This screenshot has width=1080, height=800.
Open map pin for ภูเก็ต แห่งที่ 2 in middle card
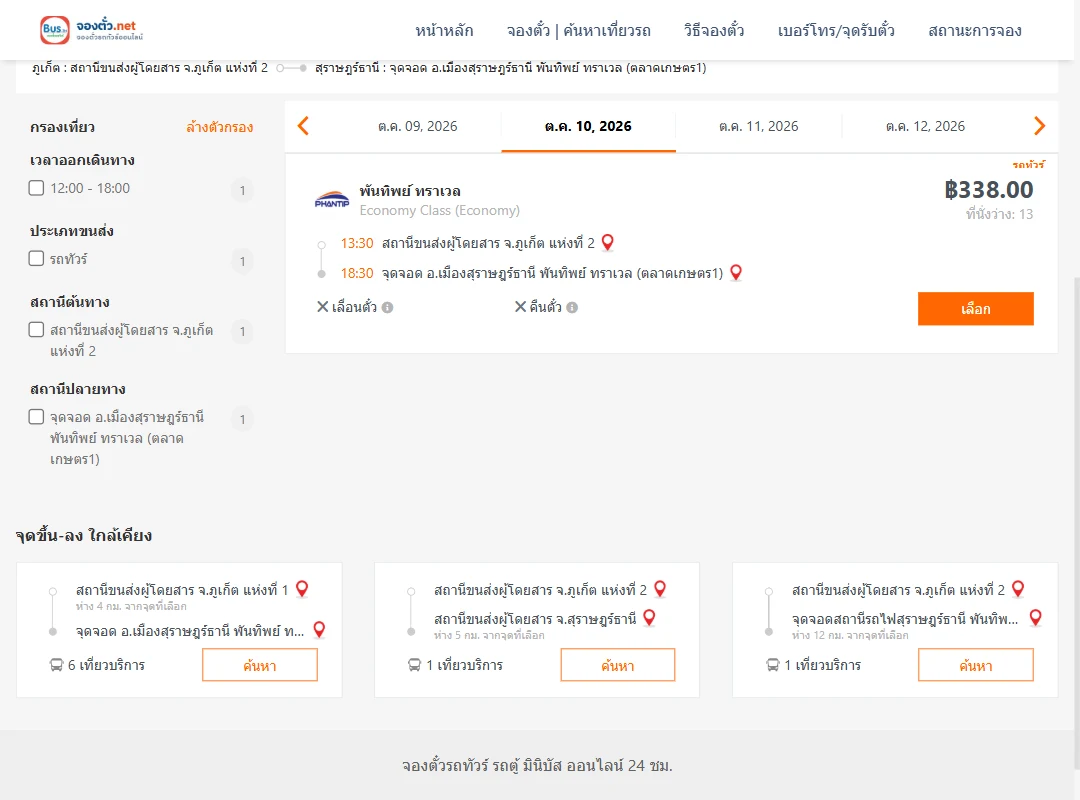coord(660,589)
